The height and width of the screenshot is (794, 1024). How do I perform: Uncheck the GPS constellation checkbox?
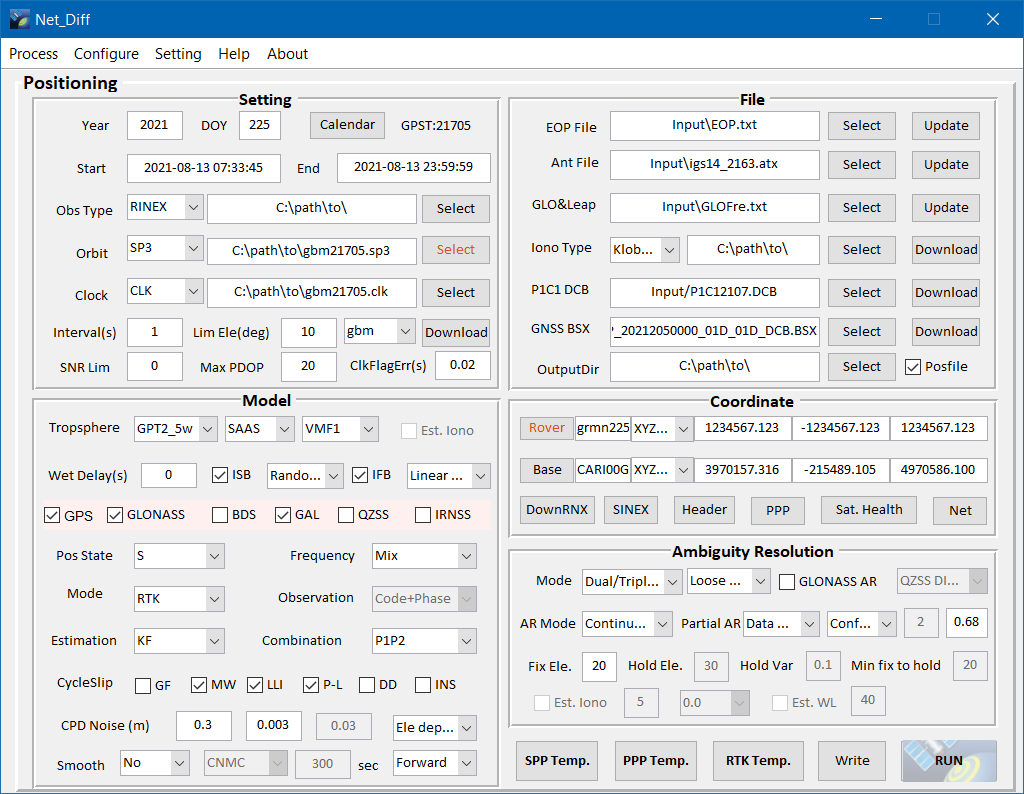[52, 515]
